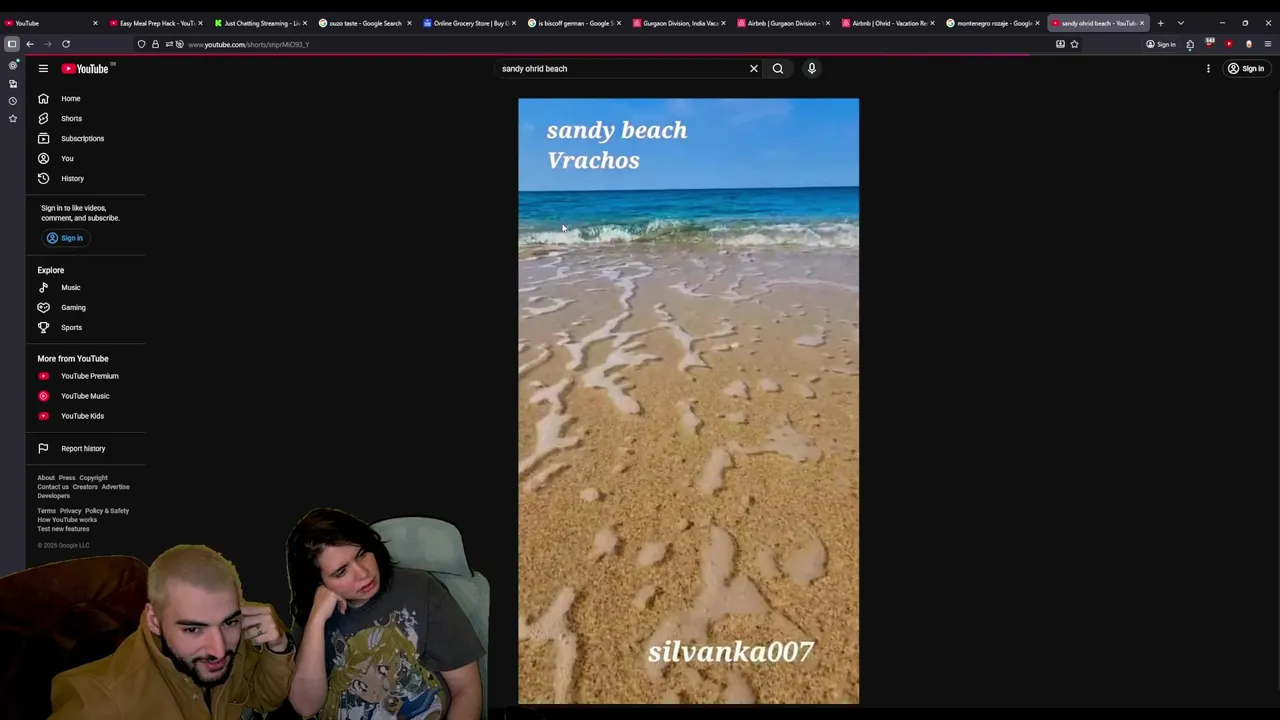Open a new browser tab
Image resolution: width=1280 pixels, height=720 pixels.
pos(1160,23)
